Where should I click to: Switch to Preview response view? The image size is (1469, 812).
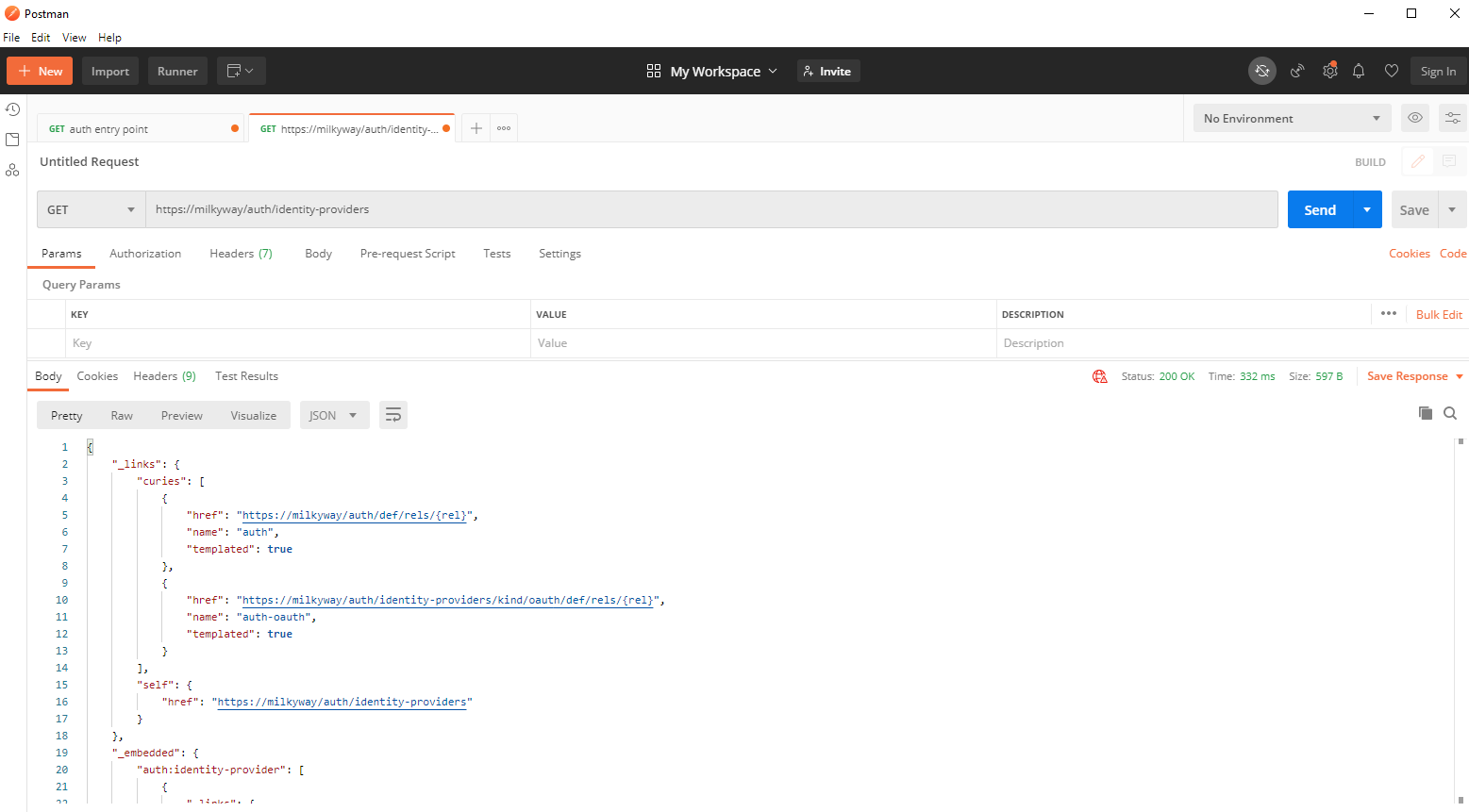181,416
